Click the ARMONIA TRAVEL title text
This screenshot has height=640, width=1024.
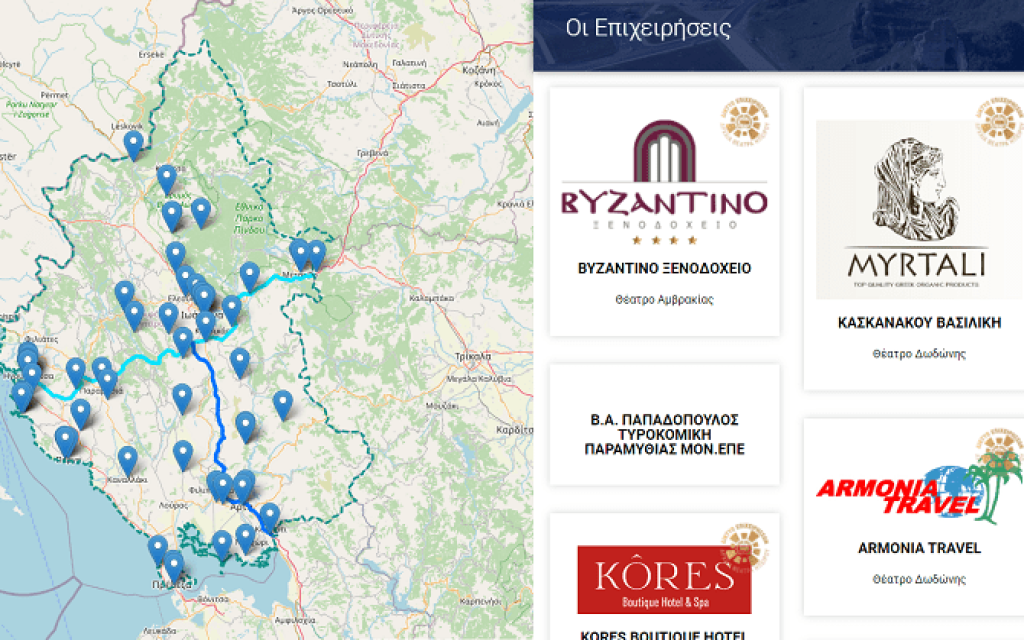pyautogui.click(x=918, y=548)
